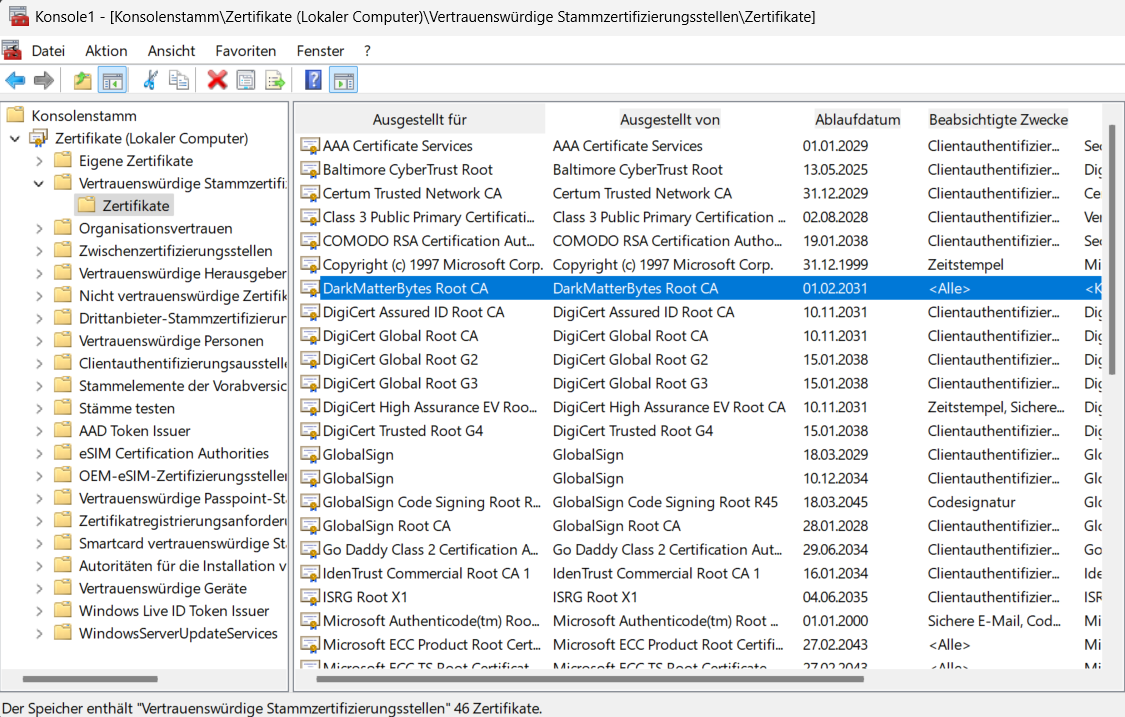Select Windows Live ID Token Issuer folder
The width and height of the screenshot is (1125, 717).
pyautogui.click(x=174, y=611)
